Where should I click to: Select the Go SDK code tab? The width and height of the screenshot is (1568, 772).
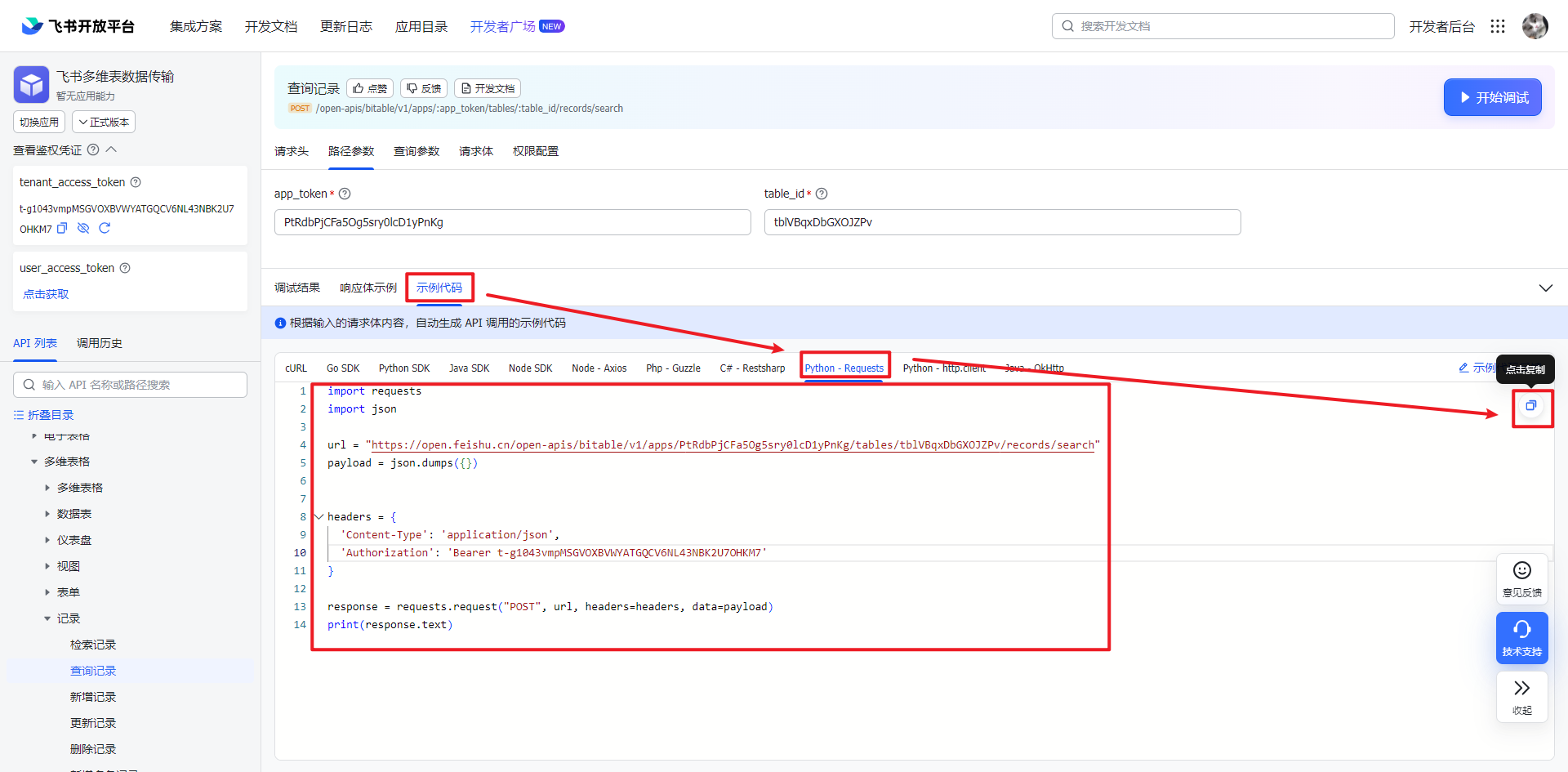(343, 368)
